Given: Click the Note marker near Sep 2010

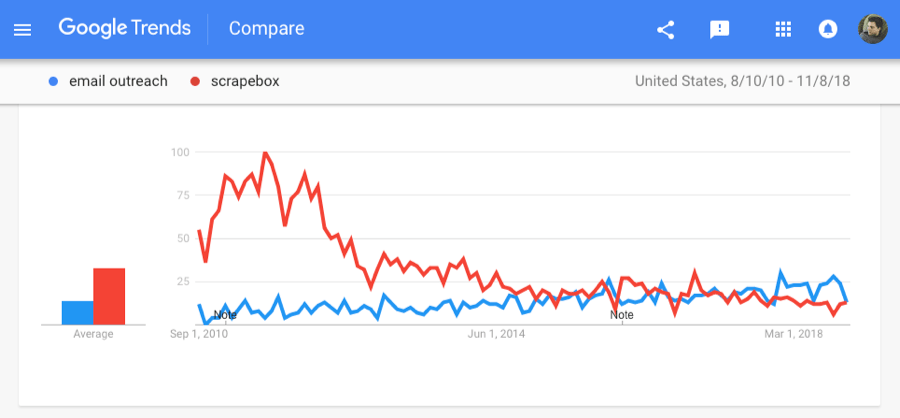Looking at the screenshot, I should [225, 315].
